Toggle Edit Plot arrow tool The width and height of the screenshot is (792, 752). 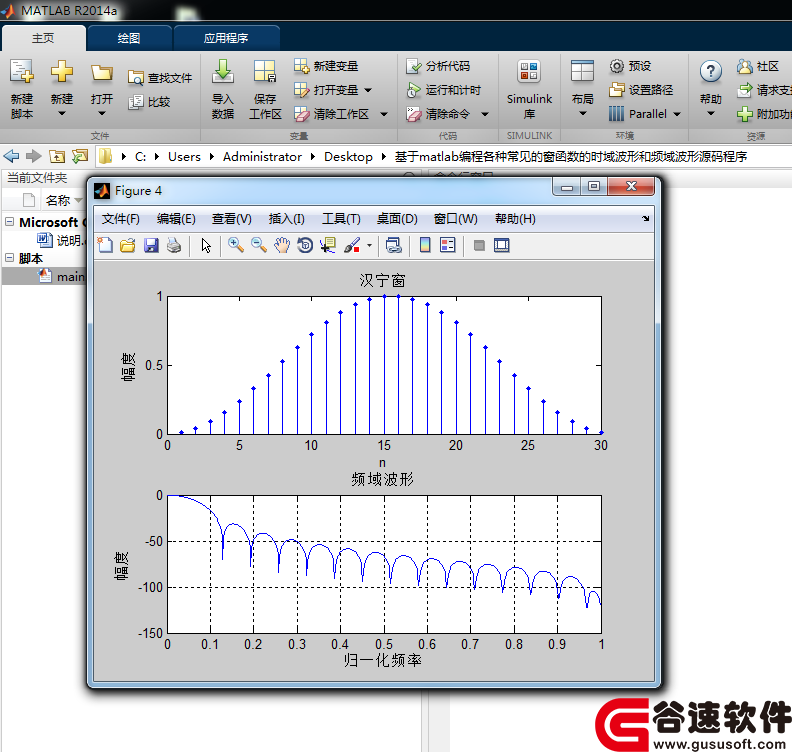click(x=206, y=245)
